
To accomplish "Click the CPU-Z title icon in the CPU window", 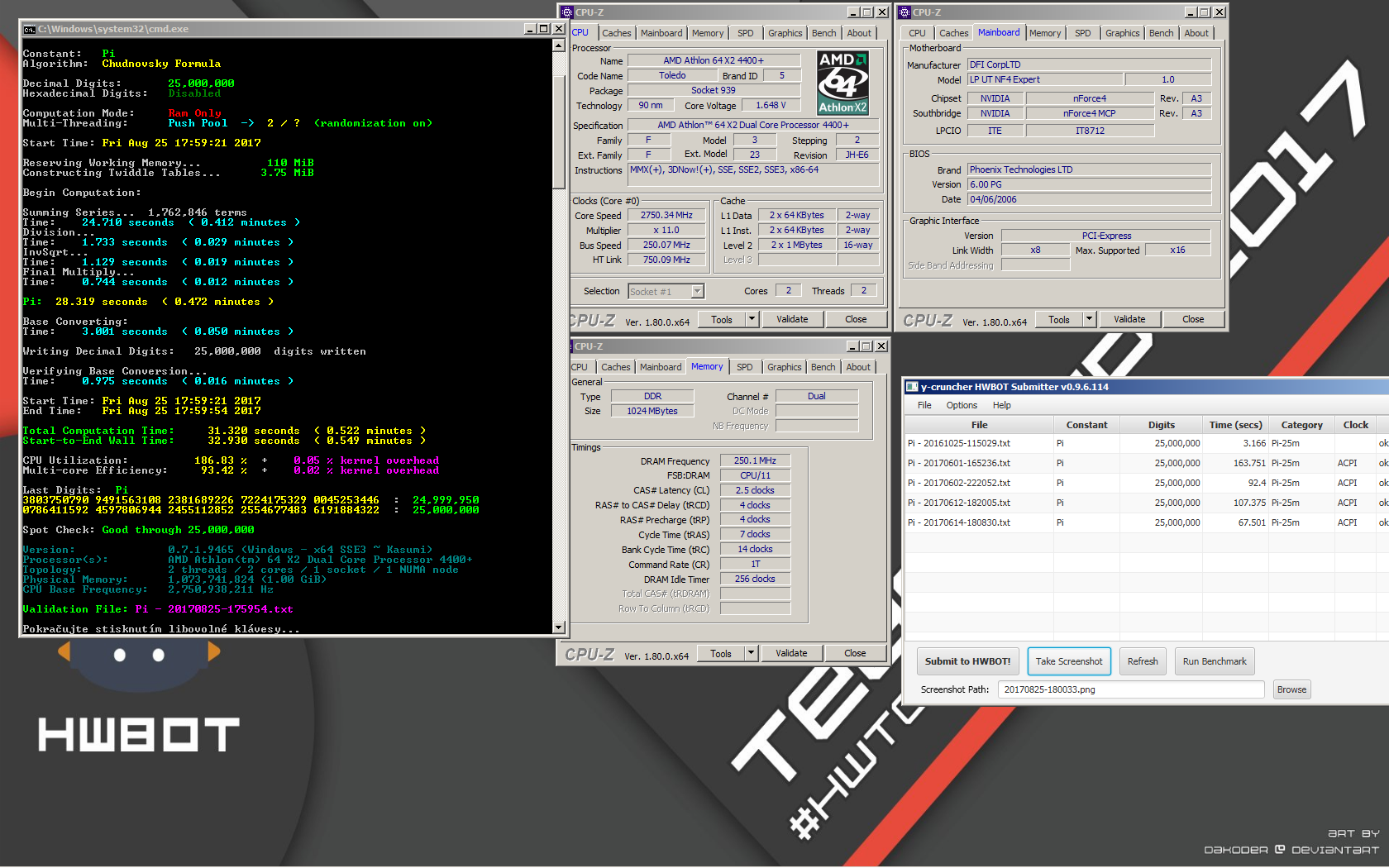I will 566,12.
